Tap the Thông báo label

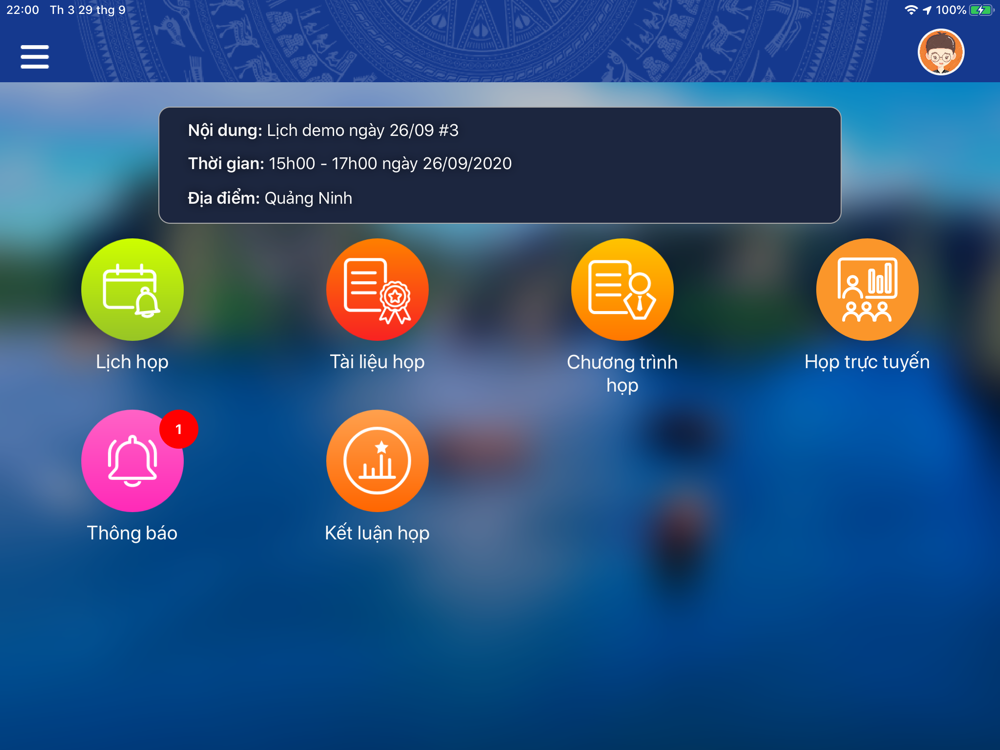tap(132, 533)
